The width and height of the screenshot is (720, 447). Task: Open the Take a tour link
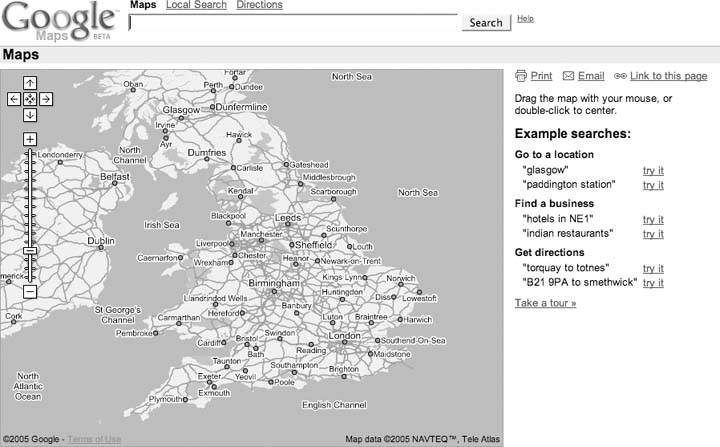pyautogui.click(x=545, y=303)
